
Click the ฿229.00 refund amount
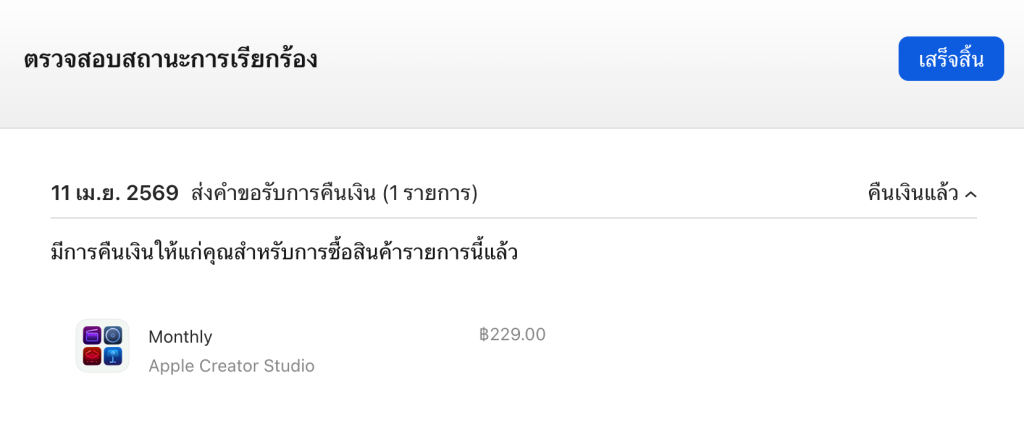pyautogui.click(x=512, y=334)
